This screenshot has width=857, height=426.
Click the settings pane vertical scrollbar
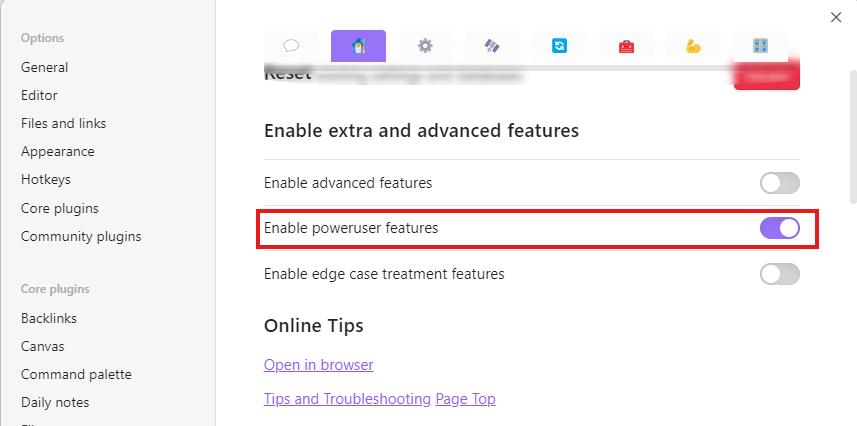(853, 137)
